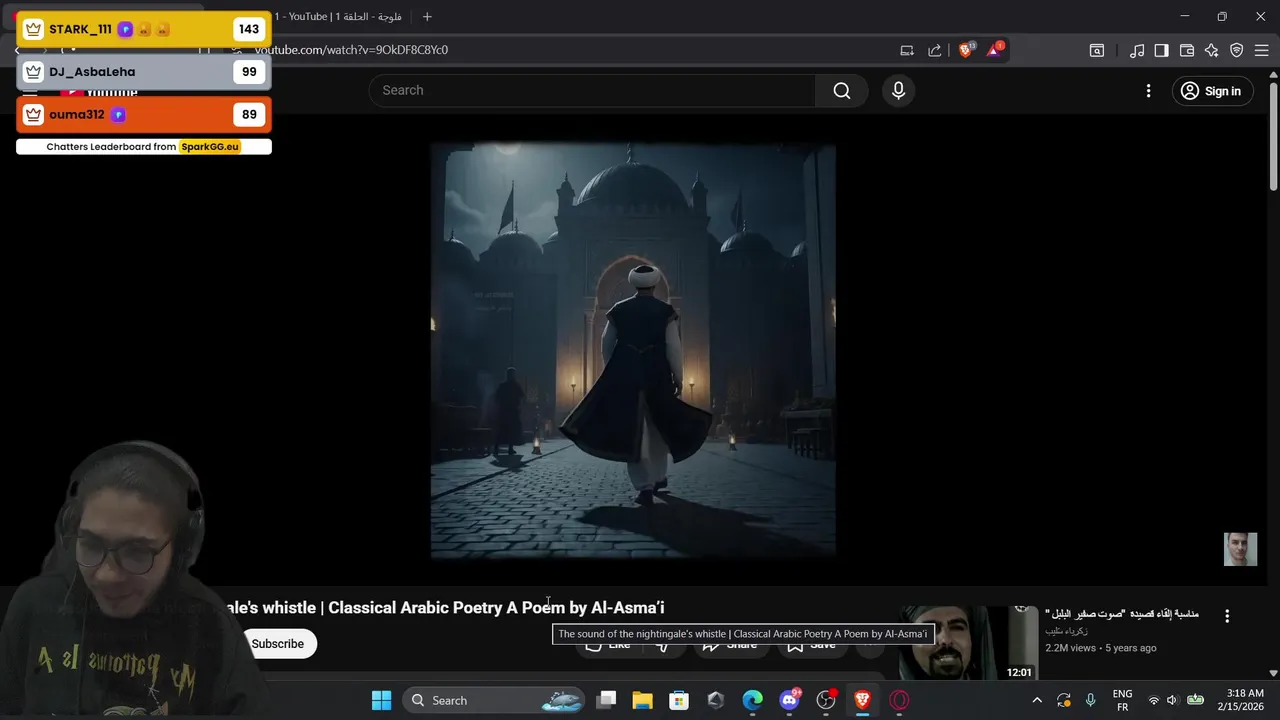This screenshot has width=1280, height=720.
Task: Open Microsoft Edge from the taskbar
Action: [752, 701]
